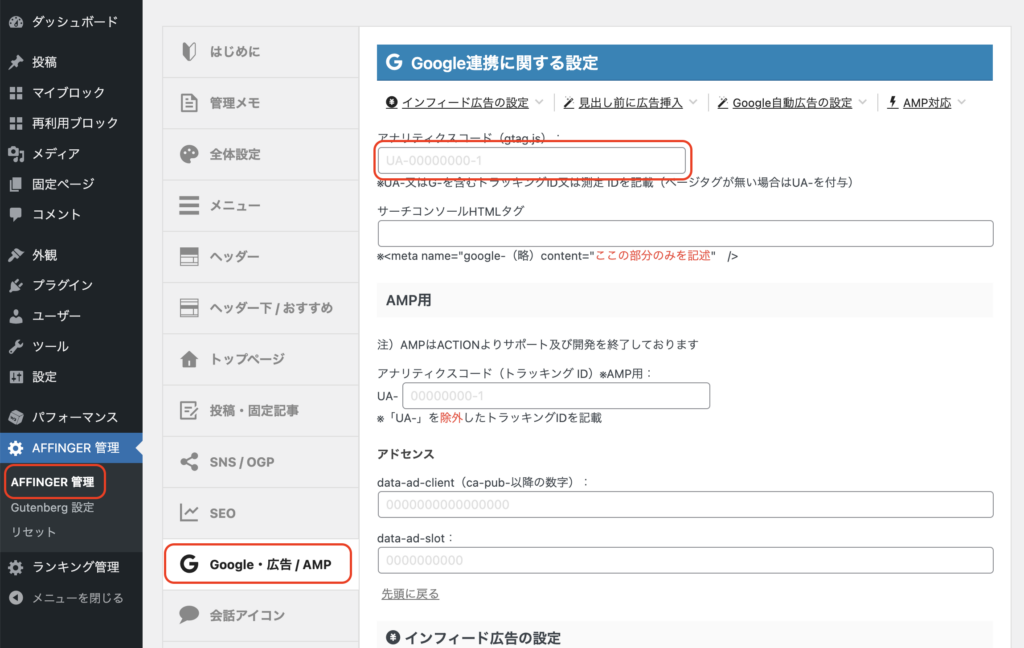Click the アドセンス heading text
The height and width of the screenshot is (648, 1024).
pos(406,454)
